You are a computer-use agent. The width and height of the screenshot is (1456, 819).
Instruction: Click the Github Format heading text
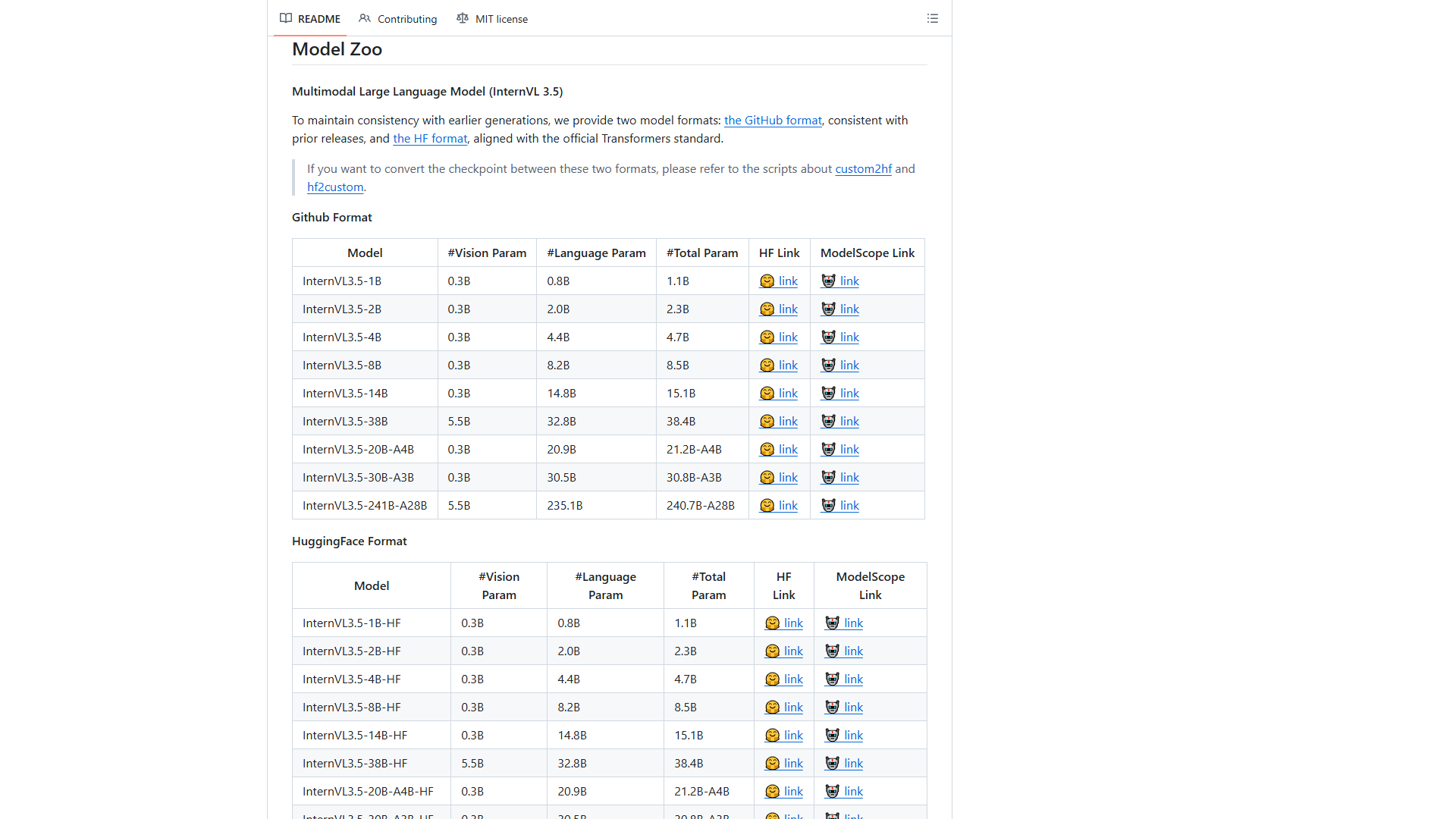click(x=332, y=217)
